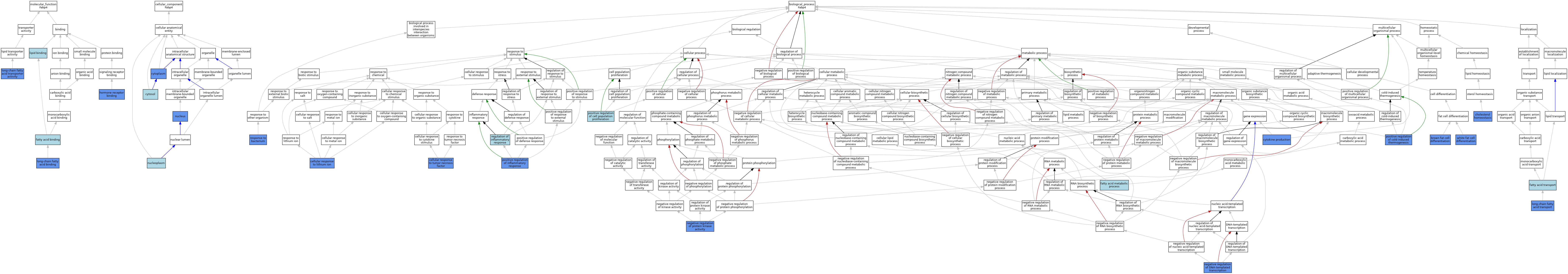This screenshot has height=274, width=1568.
Task: Select the 'gene expression' node
Action: (x=1254, y=116)
